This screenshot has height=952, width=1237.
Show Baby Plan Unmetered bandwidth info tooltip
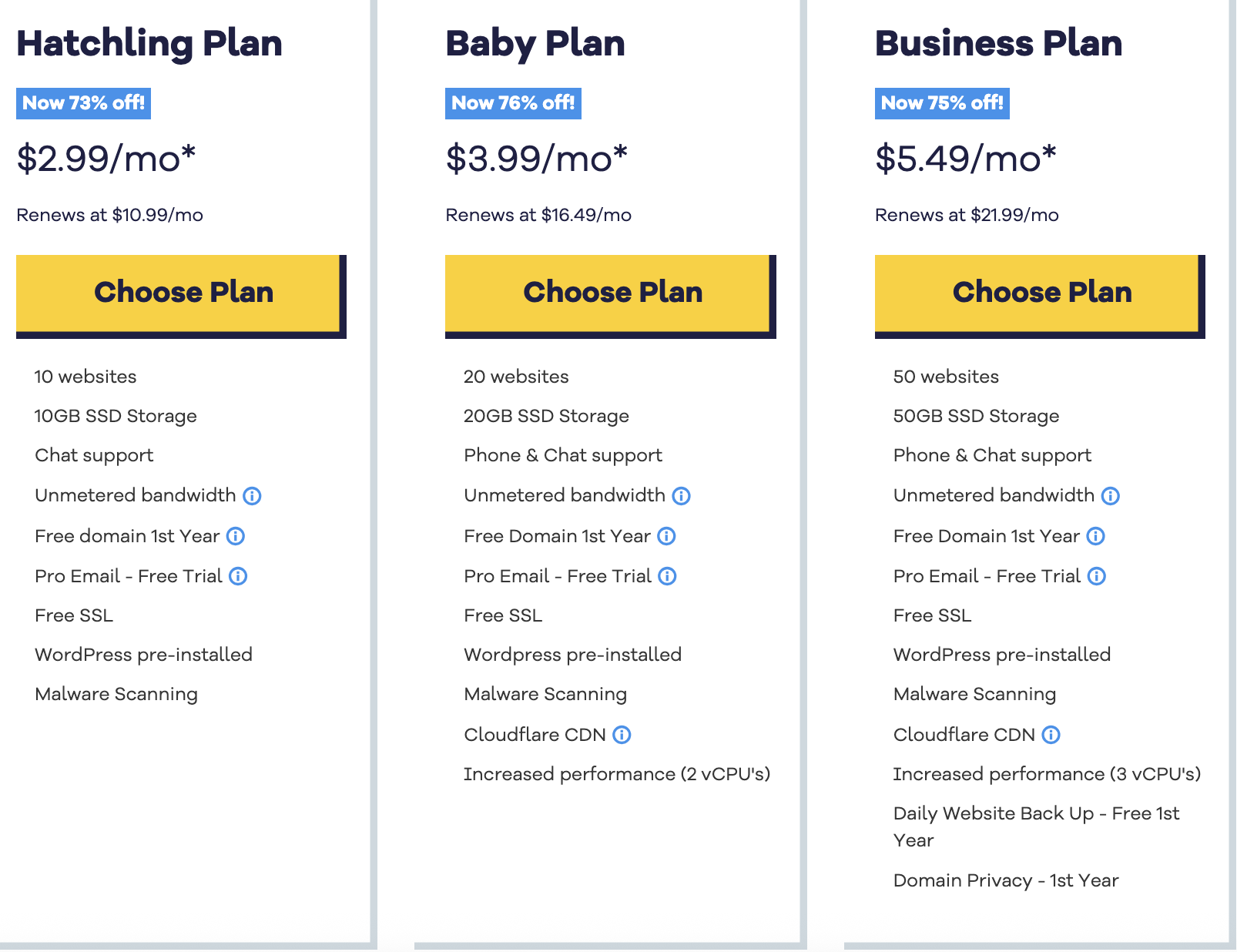681,496
